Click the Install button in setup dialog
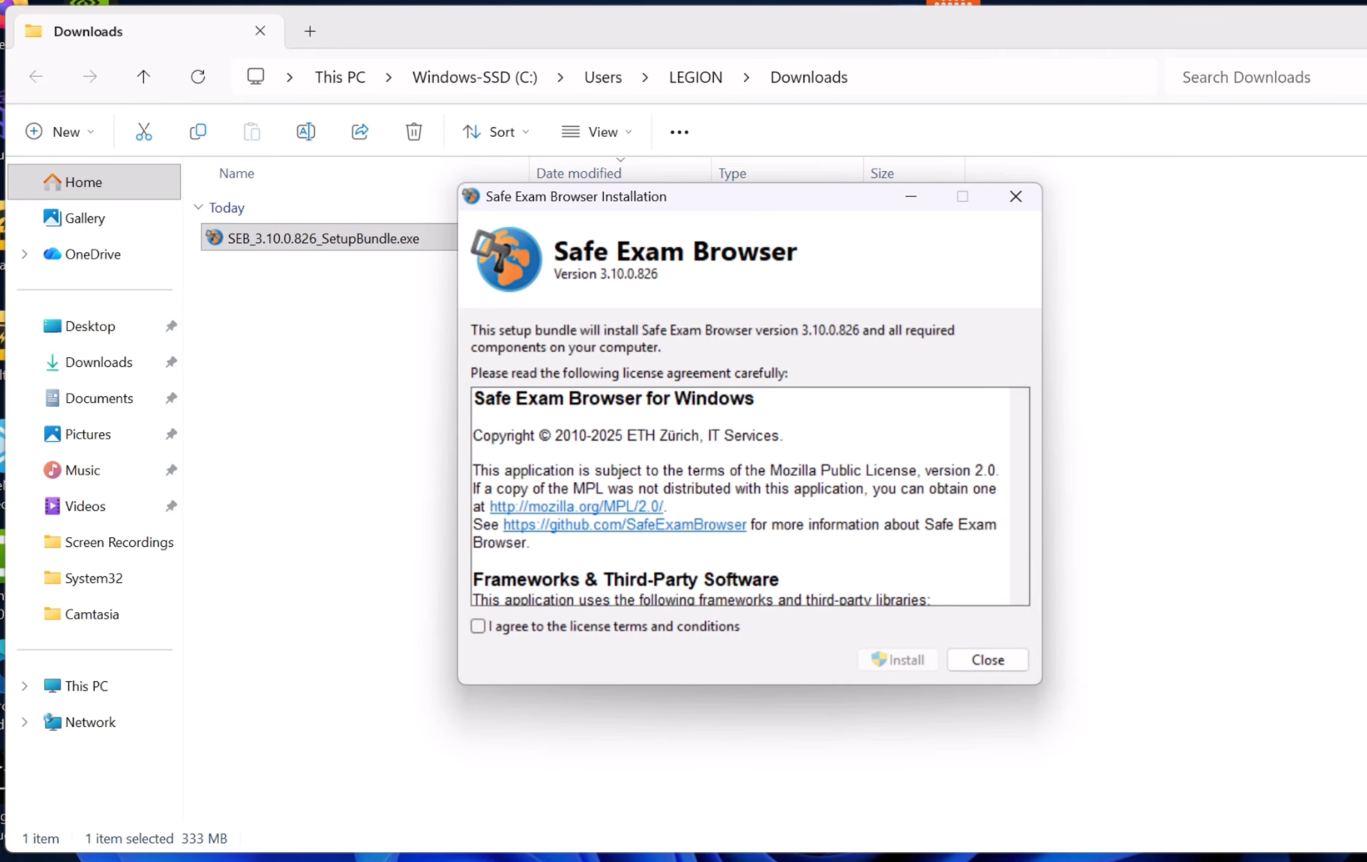 pos(898,660)
